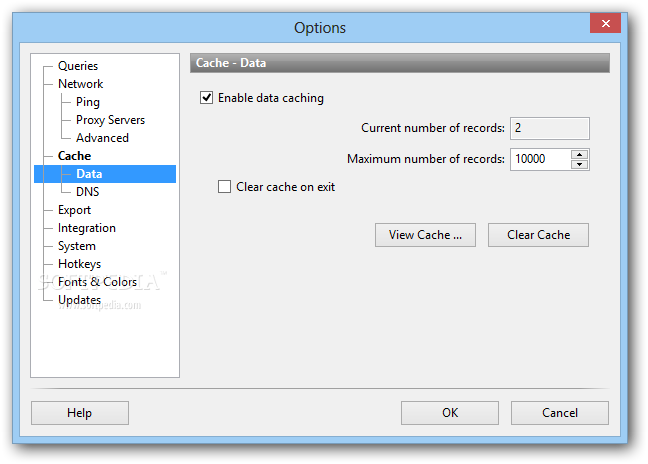
Task: Toggle the Enable data caching checkbox
Action: 207,98
